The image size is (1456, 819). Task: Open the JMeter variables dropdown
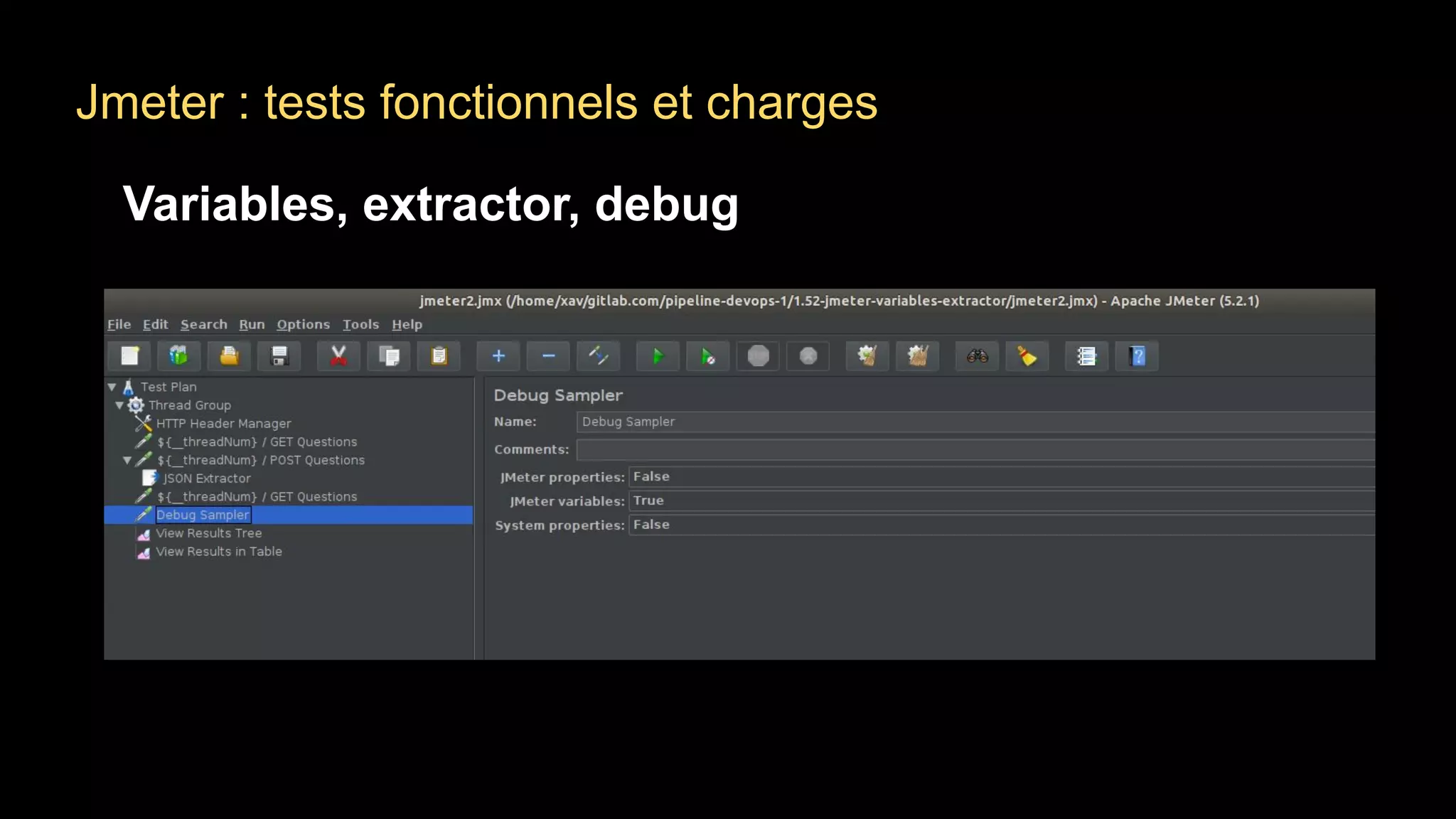(1002, 501)
